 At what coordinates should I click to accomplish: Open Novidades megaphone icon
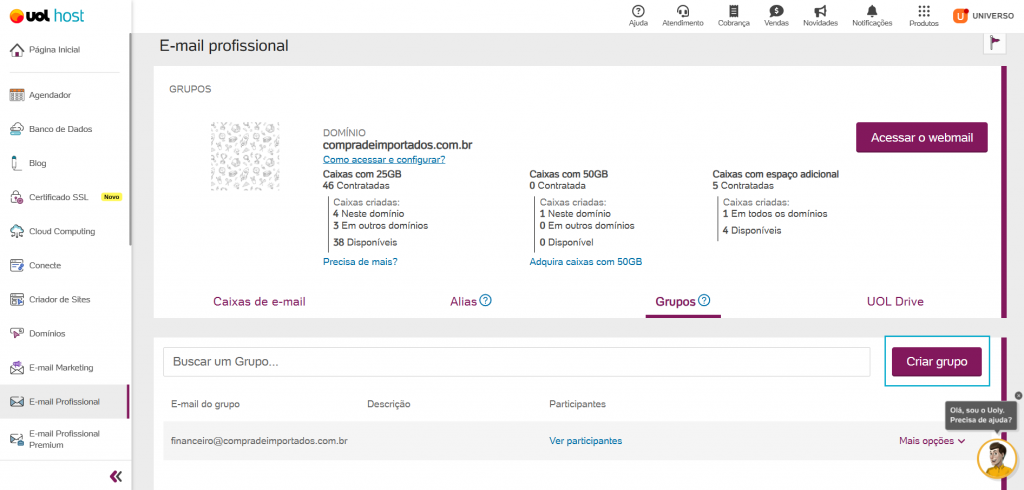click(820, 11)
